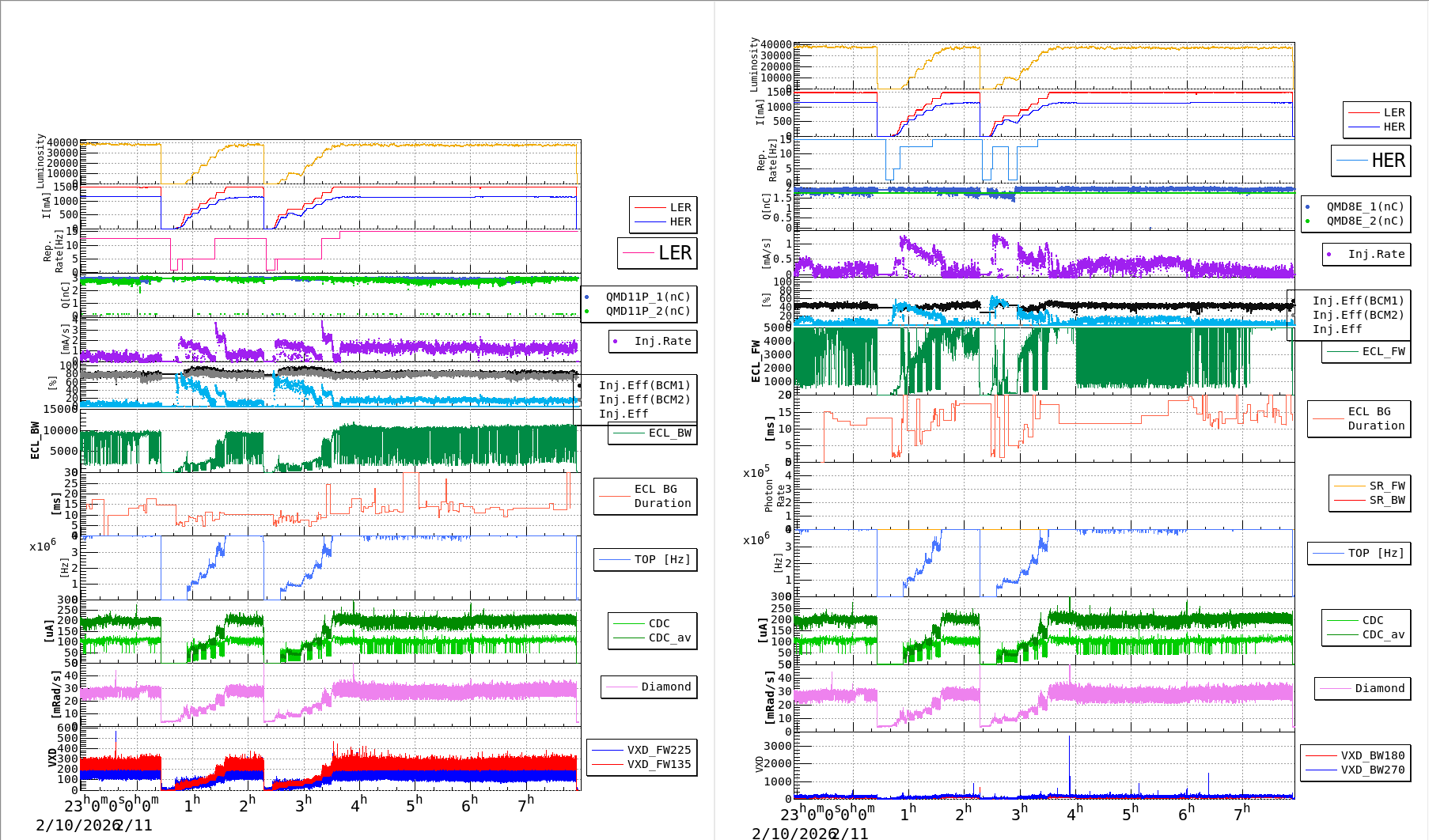The height and width of the screenshot is (840, 1429).
Task: Click the VXD_FW135 red legend entry
Action: [x=642, y=764]
